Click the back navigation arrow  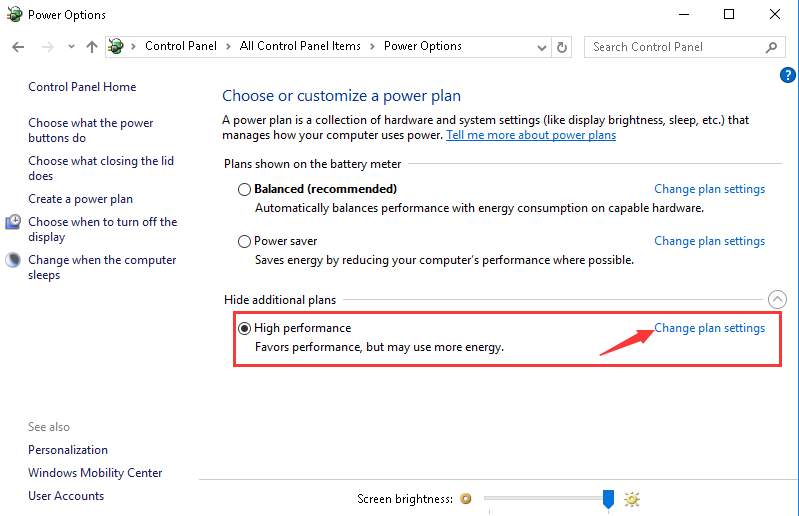tap(18, 46)
